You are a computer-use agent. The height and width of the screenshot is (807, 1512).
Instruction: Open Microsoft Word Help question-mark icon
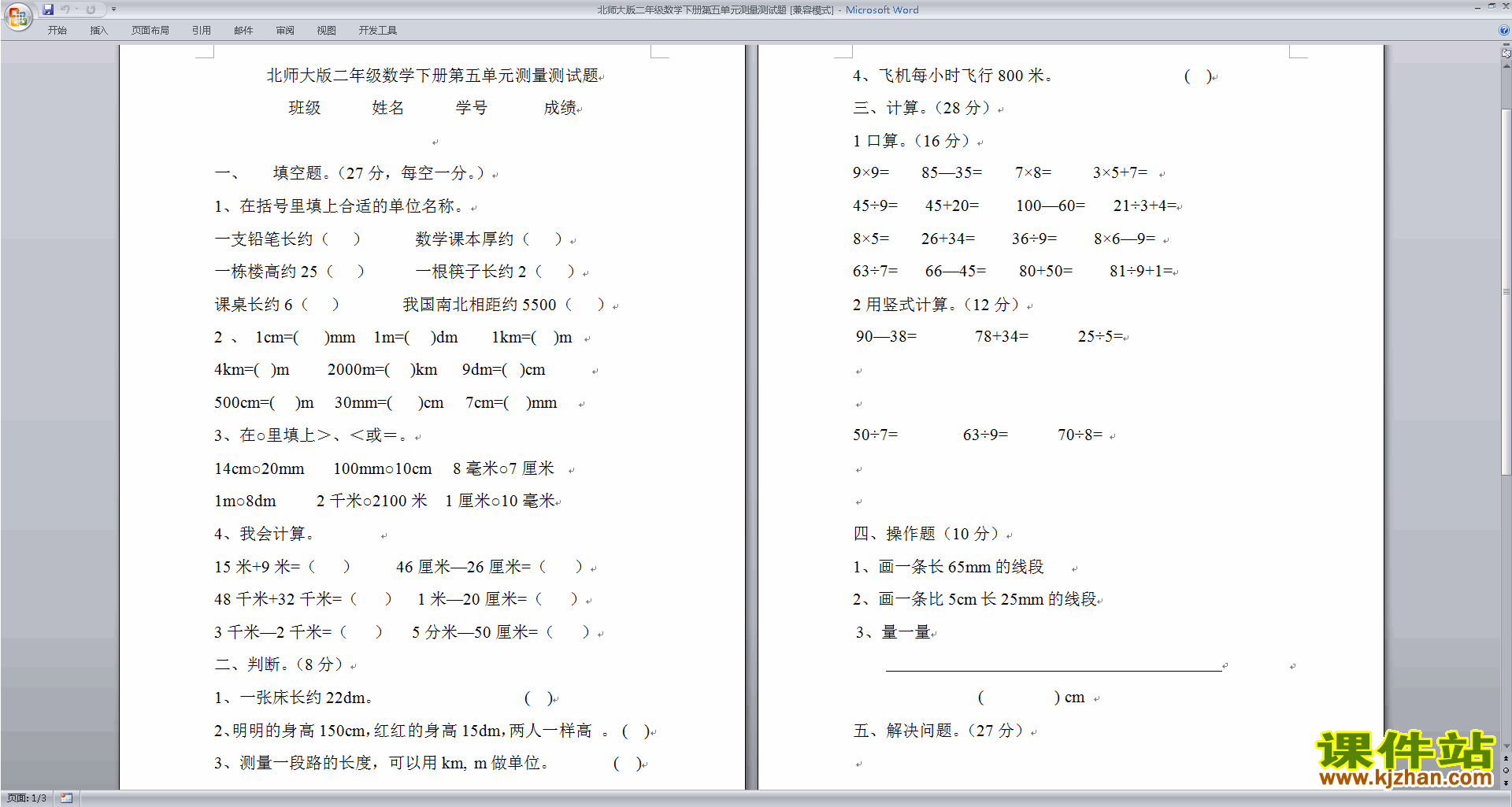[x=1504, y=30]
